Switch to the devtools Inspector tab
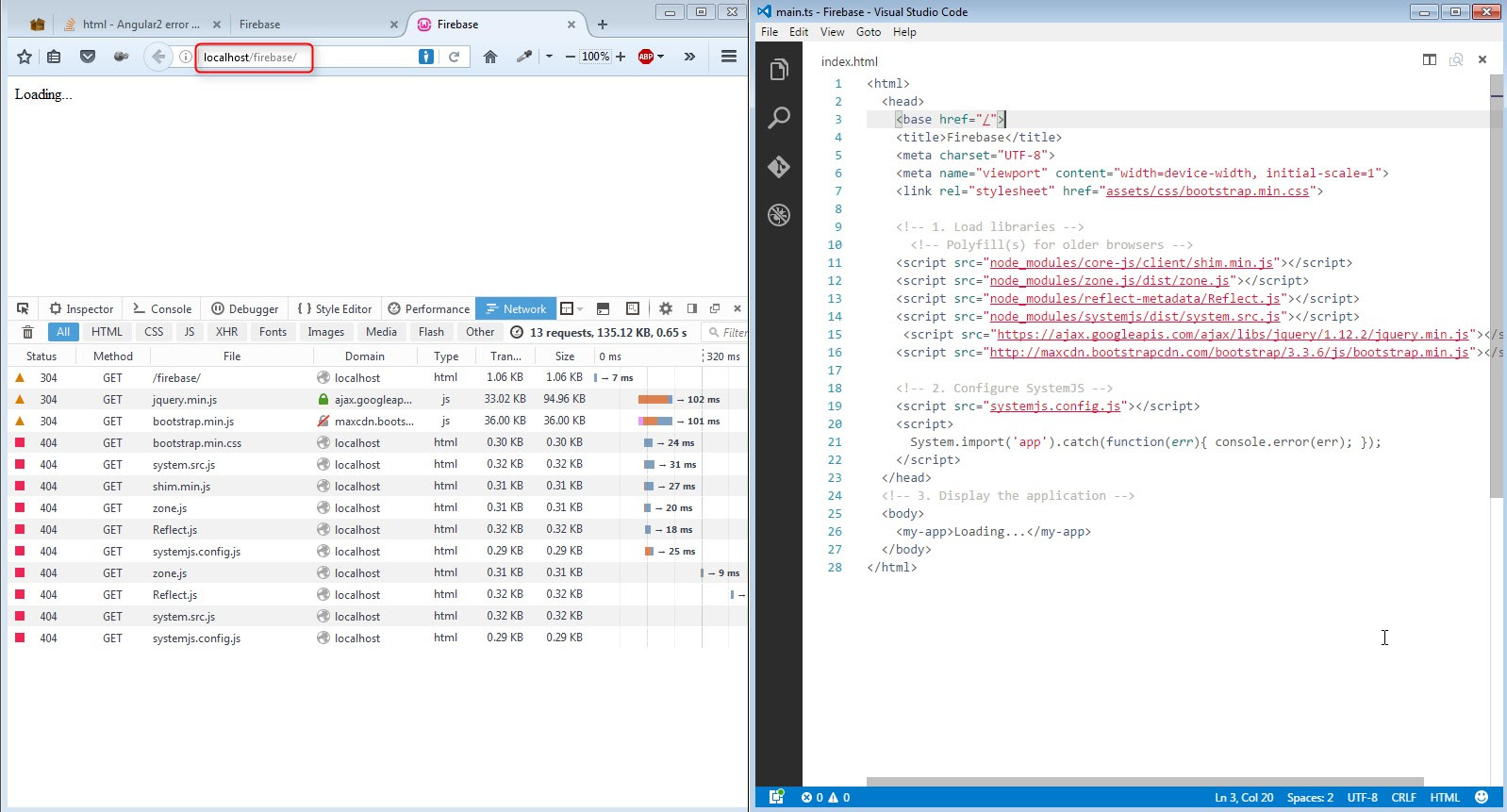 tap(81, 308)
